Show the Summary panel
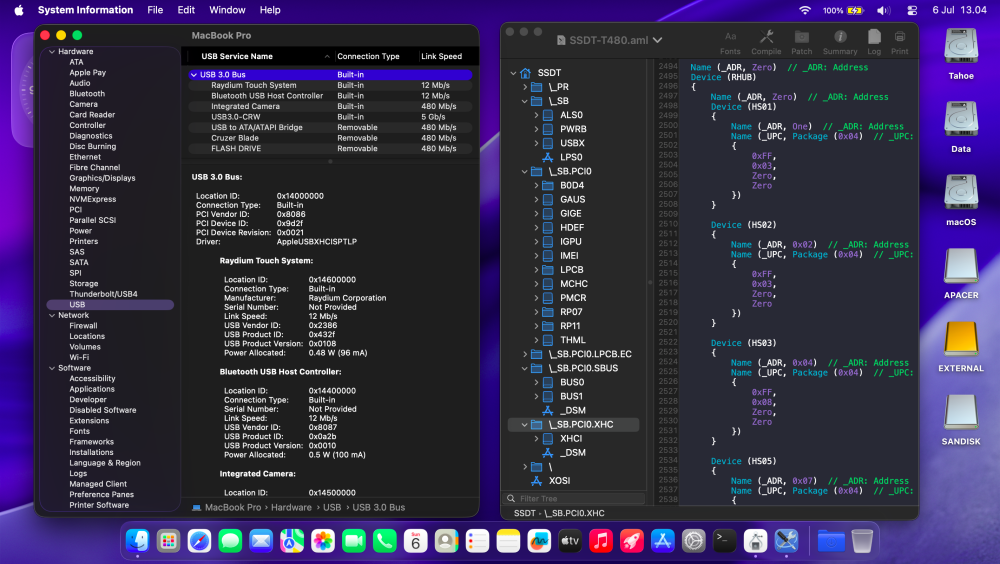The height and width of the screenshot is (564, 1000). [x=840, y=42]
